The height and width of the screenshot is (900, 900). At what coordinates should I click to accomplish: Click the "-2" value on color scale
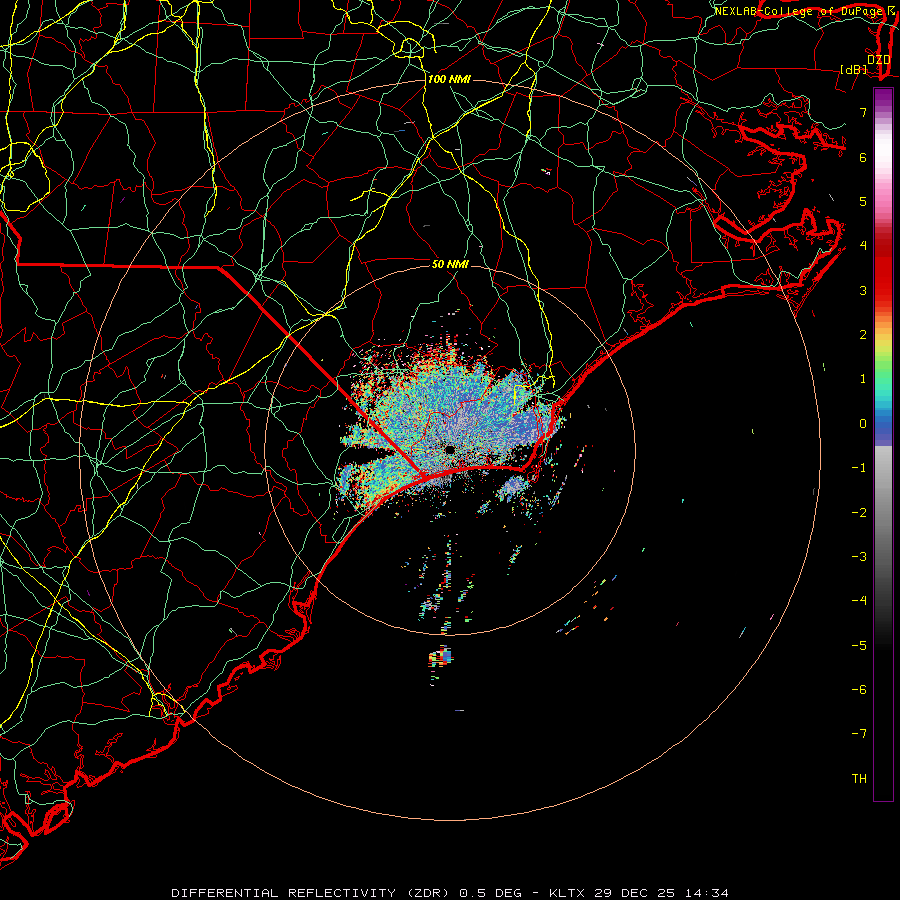point(859,513)
